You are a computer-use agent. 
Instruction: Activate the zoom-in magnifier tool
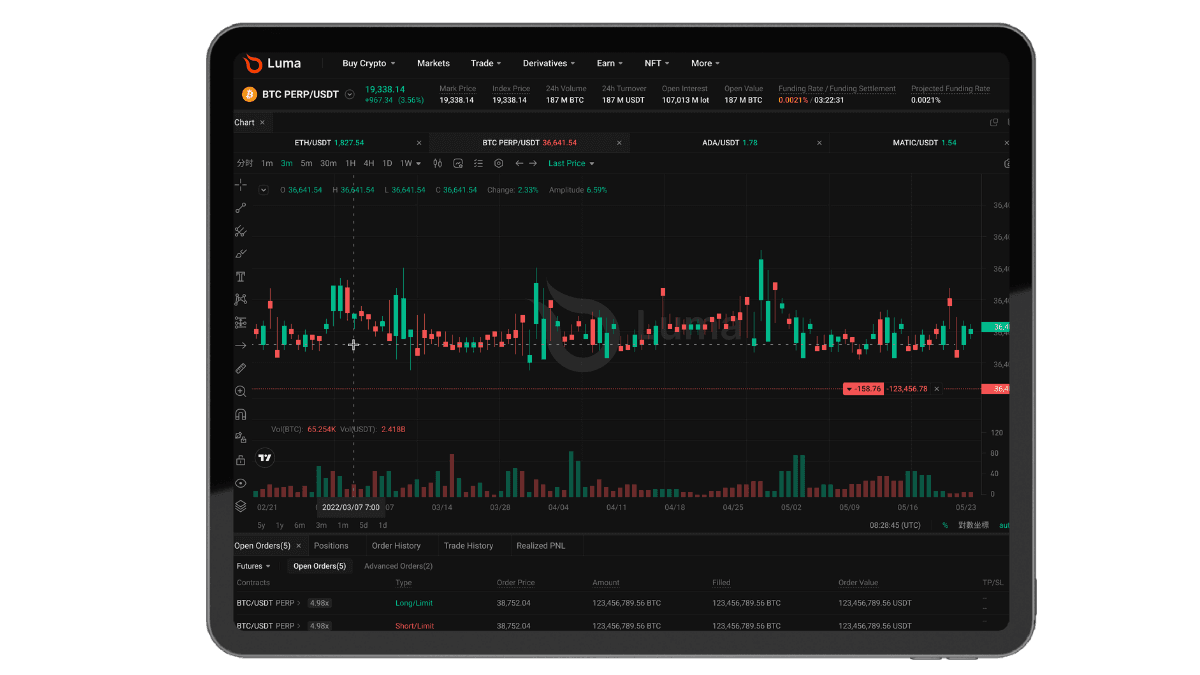[240, 392]
